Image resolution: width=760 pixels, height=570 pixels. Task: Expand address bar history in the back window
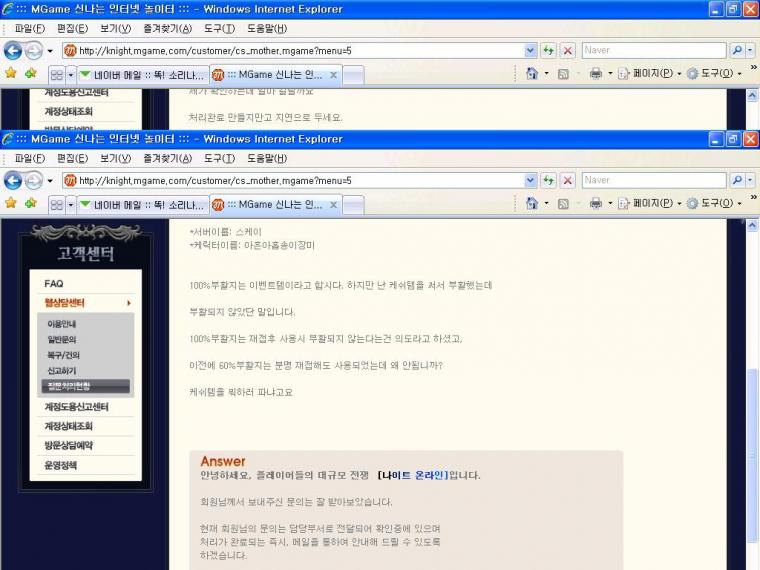pyautogui.click(x=530, y=50)
